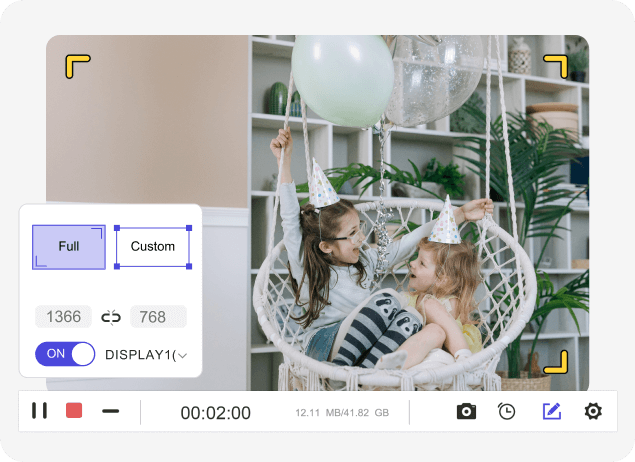635x462 pixels.
Task: Stop recording with the red square
Action: [x=74, y=410]
